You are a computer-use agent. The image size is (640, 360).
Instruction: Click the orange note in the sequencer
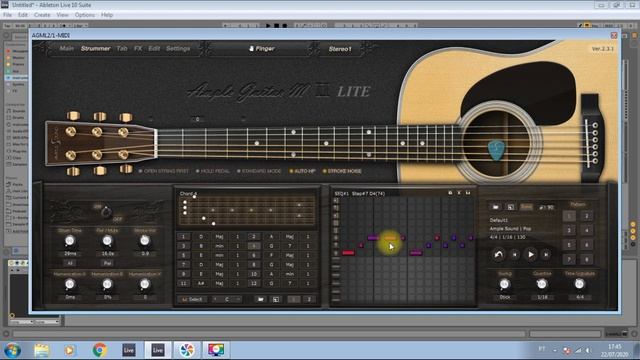point(390,238)
